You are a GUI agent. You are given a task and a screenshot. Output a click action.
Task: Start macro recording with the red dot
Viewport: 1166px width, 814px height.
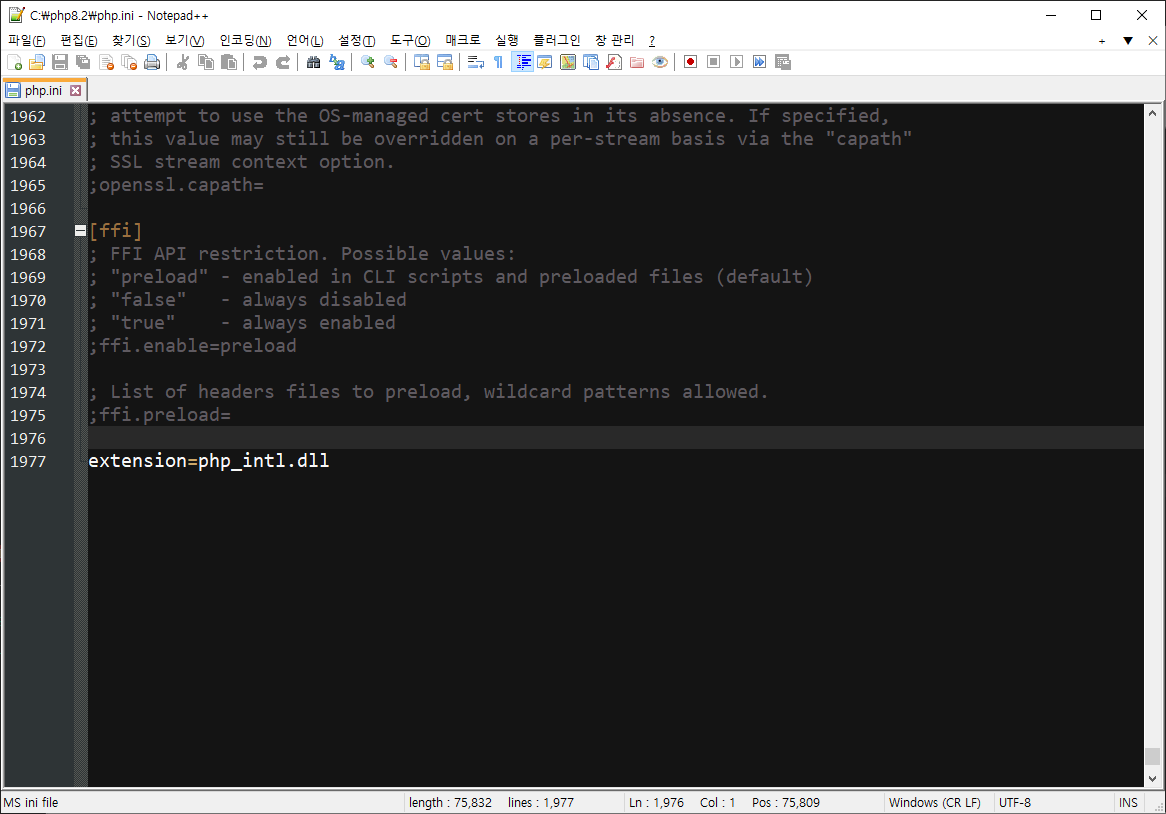(690, 62)
